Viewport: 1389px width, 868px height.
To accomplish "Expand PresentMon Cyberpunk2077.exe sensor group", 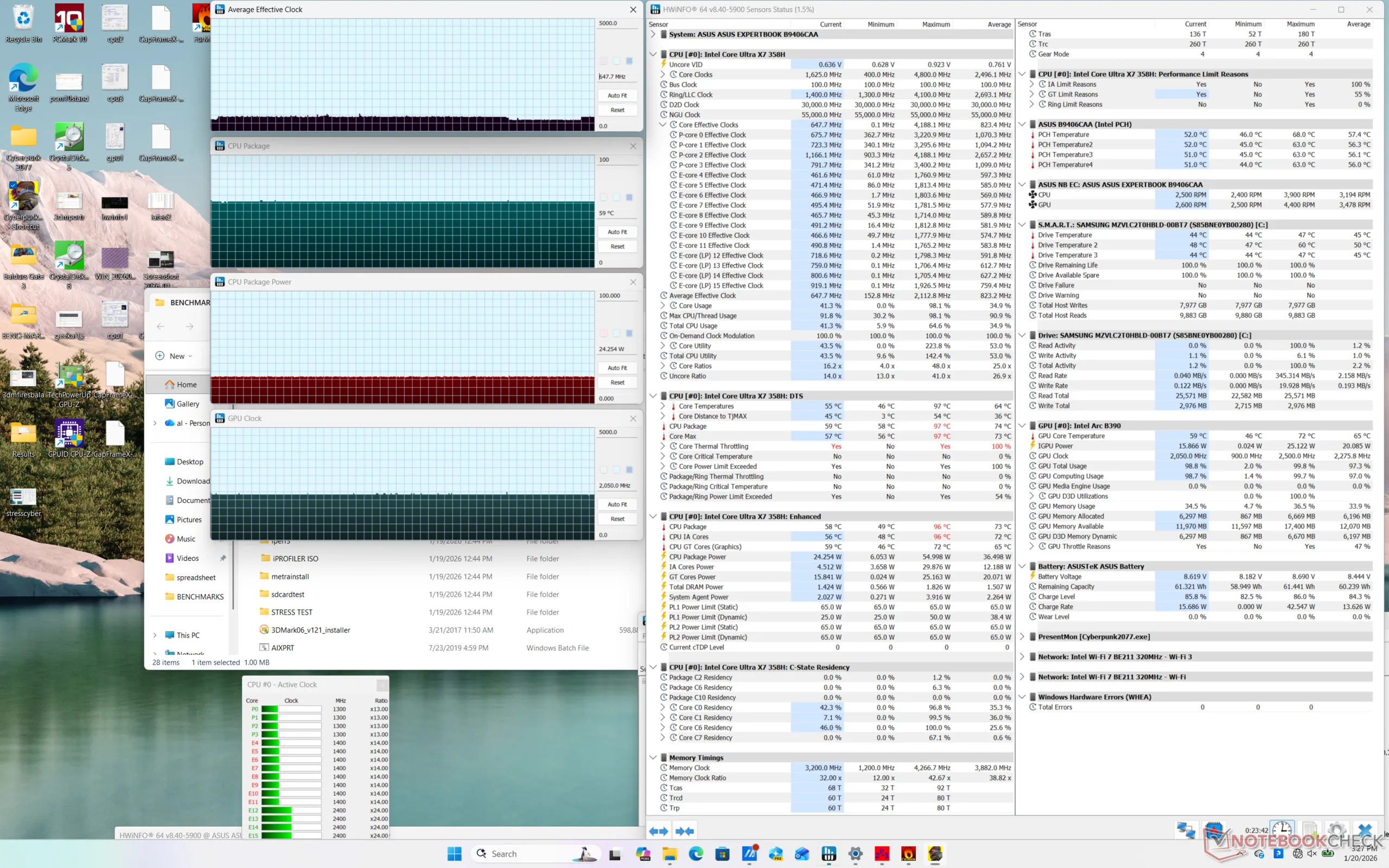I will click(x=1022, y=637).
